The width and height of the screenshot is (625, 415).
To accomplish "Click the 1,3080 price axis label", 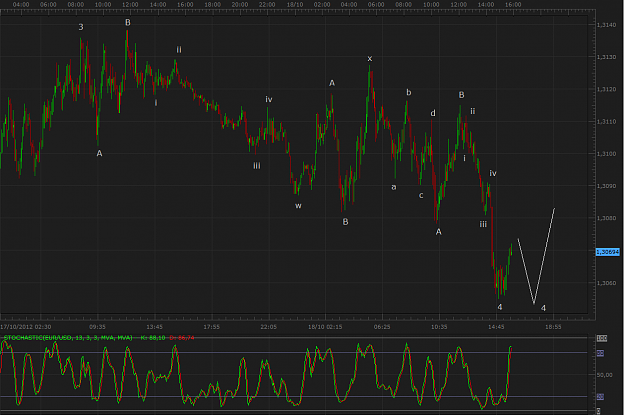I will click(x=606, y=218).
